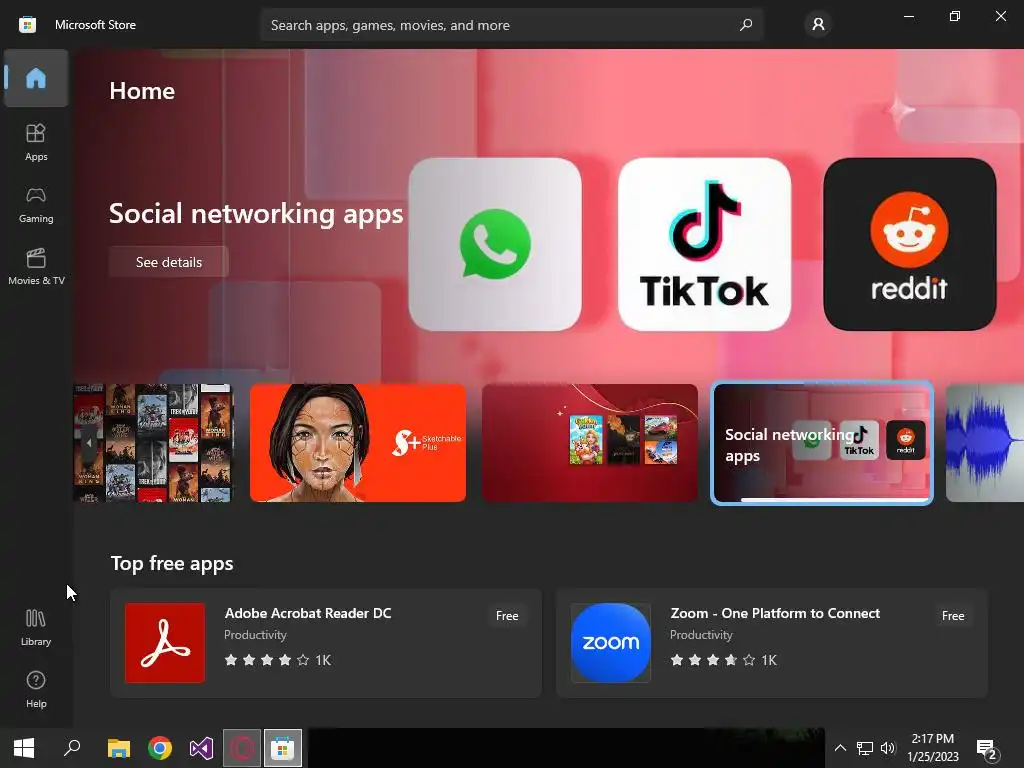The width and height of the screenshot is (1024, 768).
Task: Open taskbar search
Action: 72,748
